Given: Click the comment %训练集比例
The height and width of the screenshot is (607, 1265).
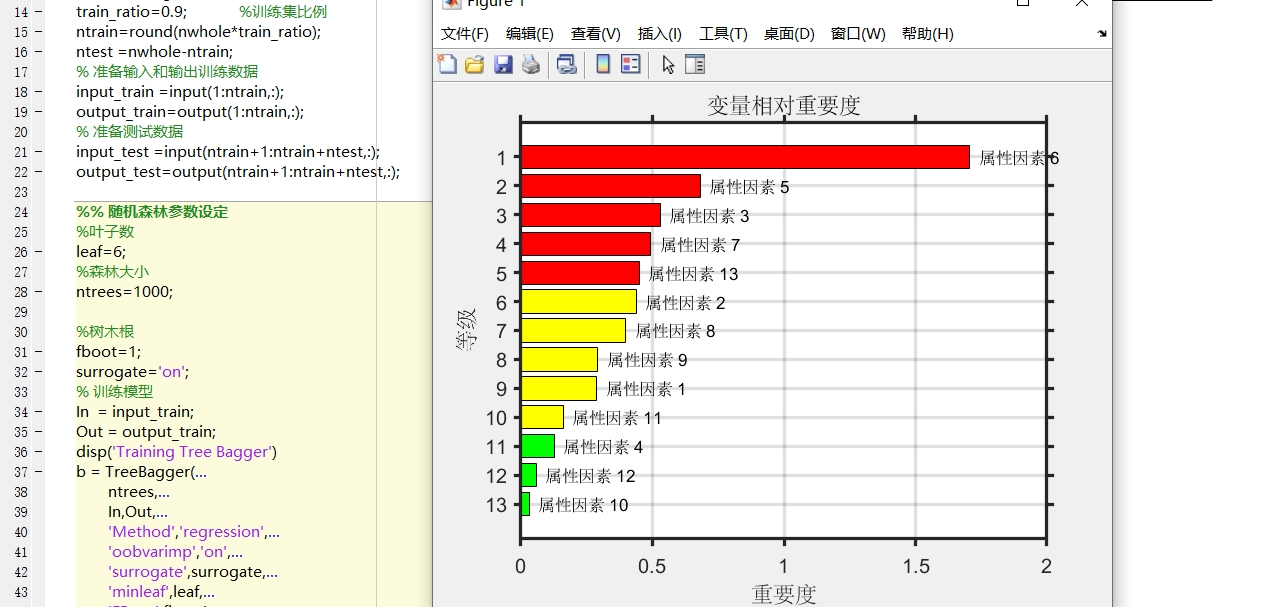Looking at the screenshot, I should [x=283, y=12].
